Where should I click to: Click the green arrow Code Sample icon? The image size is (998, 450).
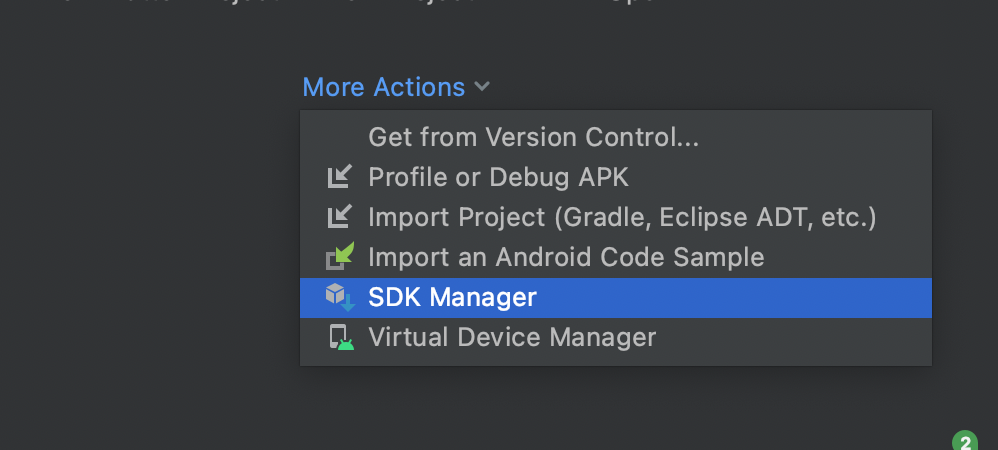point(340,257)
